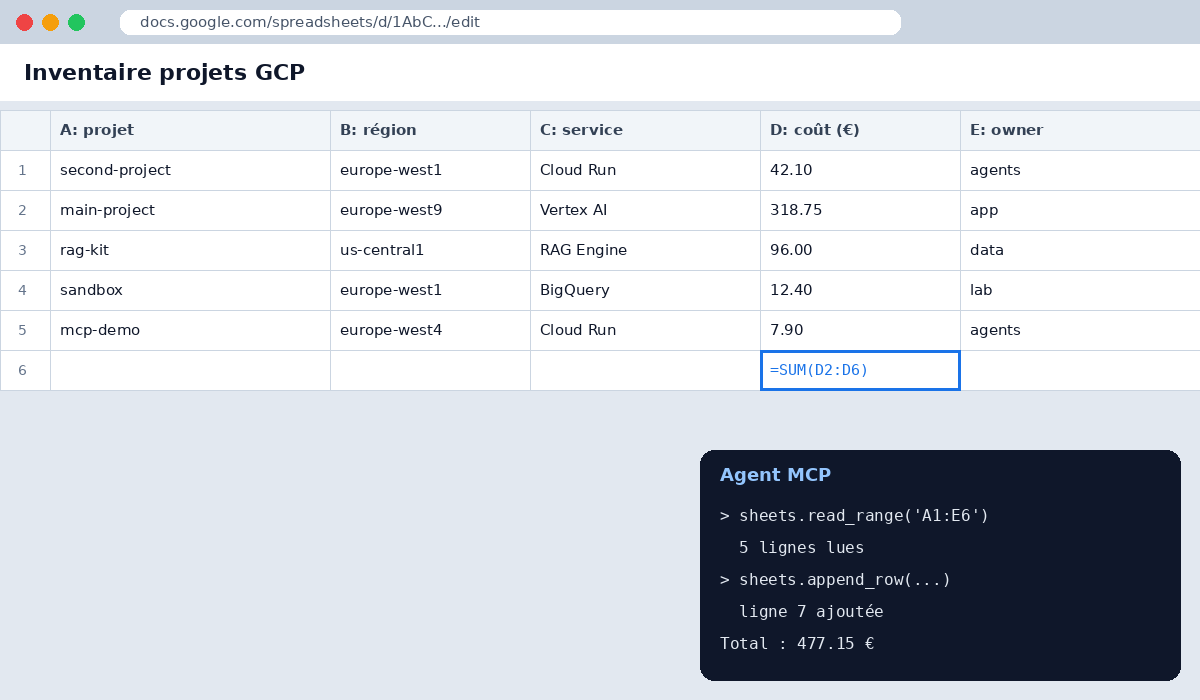Click owner cell 'agents' in mcp-demo row
Viewport: 1200px width, 700px height.
[x=1080, y=330]
